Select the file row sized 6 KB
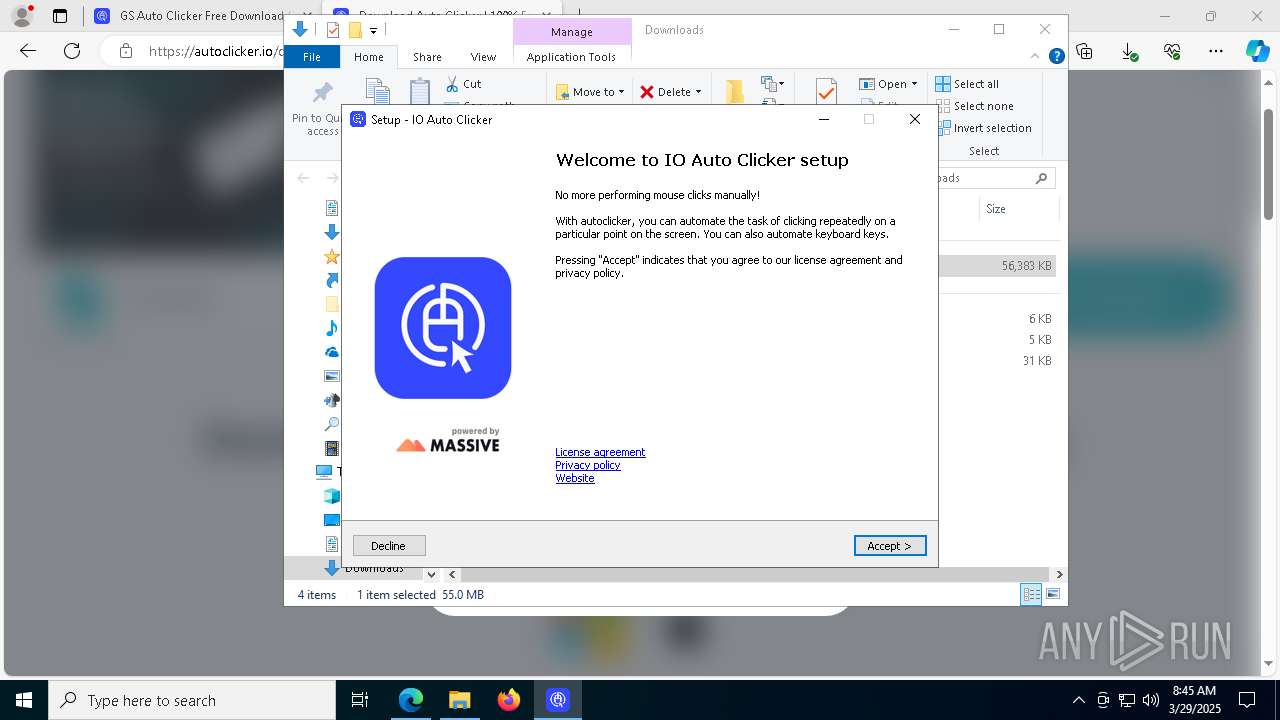 click(997, 319)
